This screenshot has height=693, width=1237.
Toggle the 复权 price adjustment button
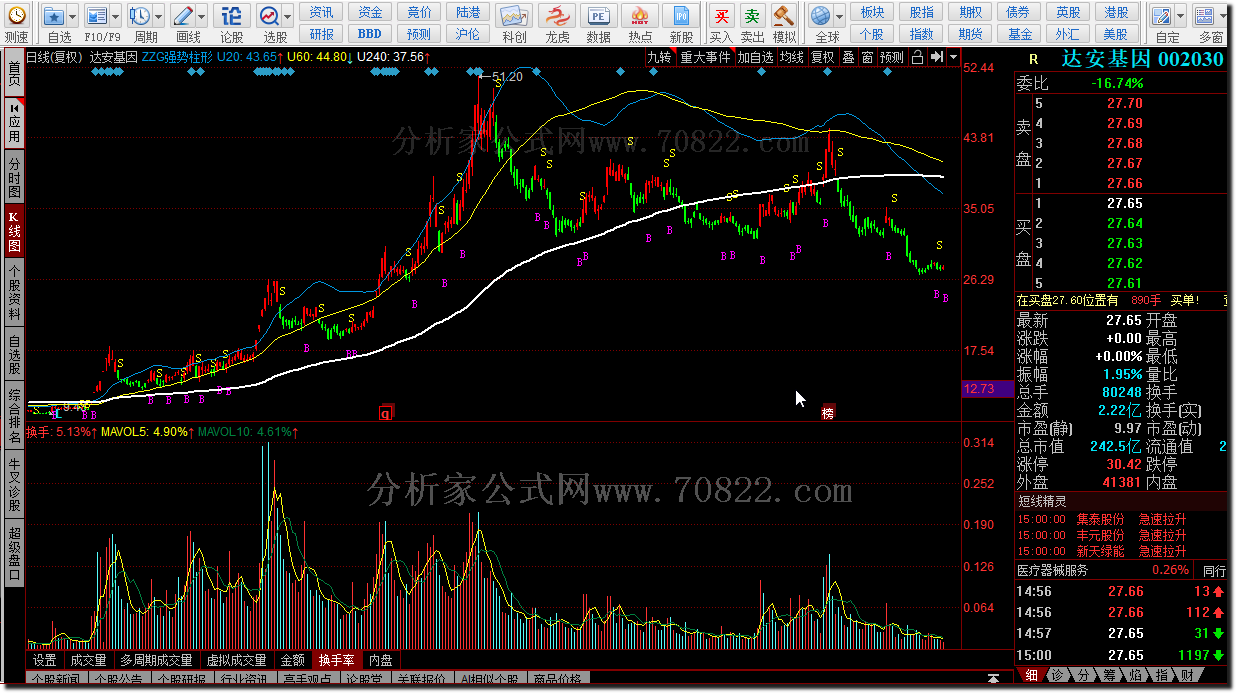[x=822, y=57]
